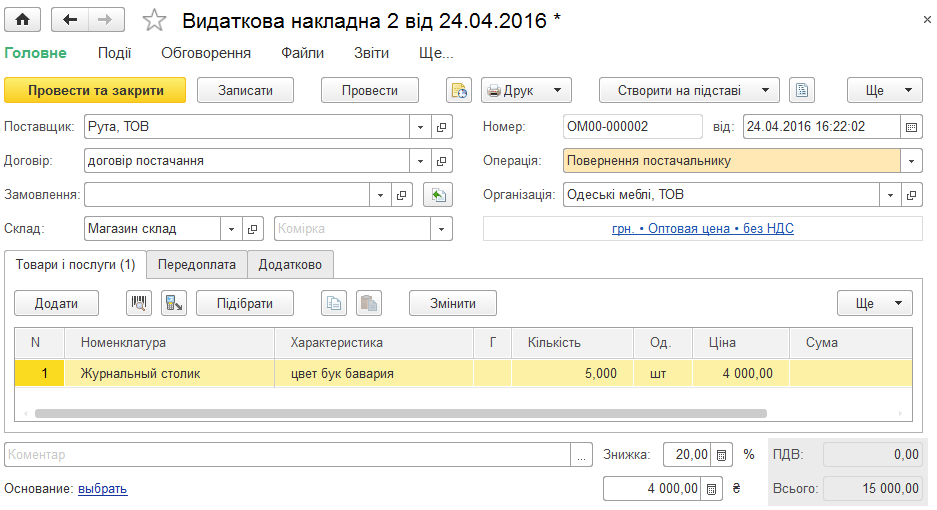Close the document form with the X
Image resolution: width=937 pixels, height=510 pixels.
(x=927, y=20)
